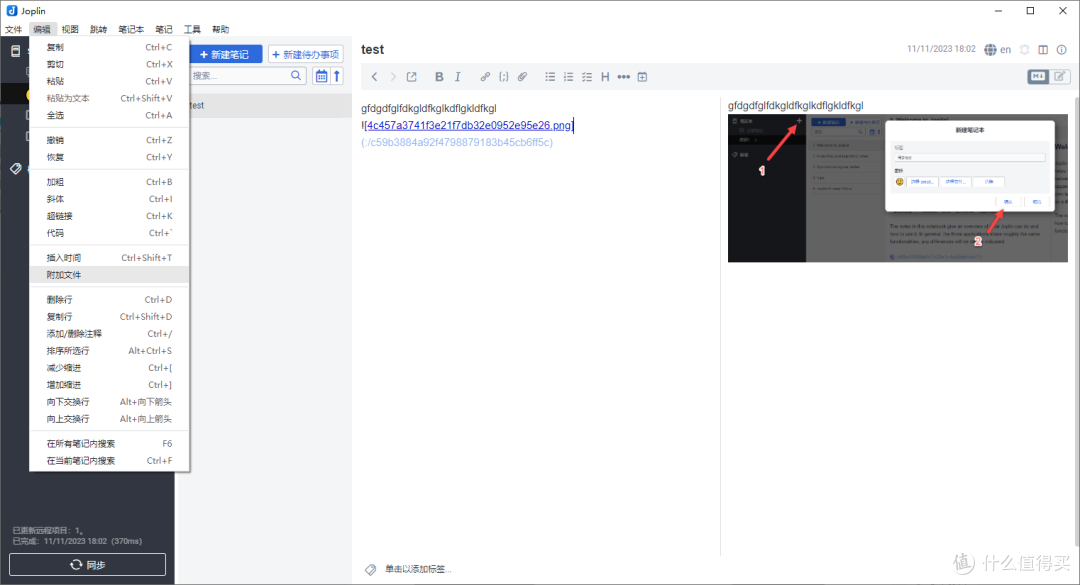1080x585 pixels.
Task: Insert bulleted list
Action: [x=550, y=76]
